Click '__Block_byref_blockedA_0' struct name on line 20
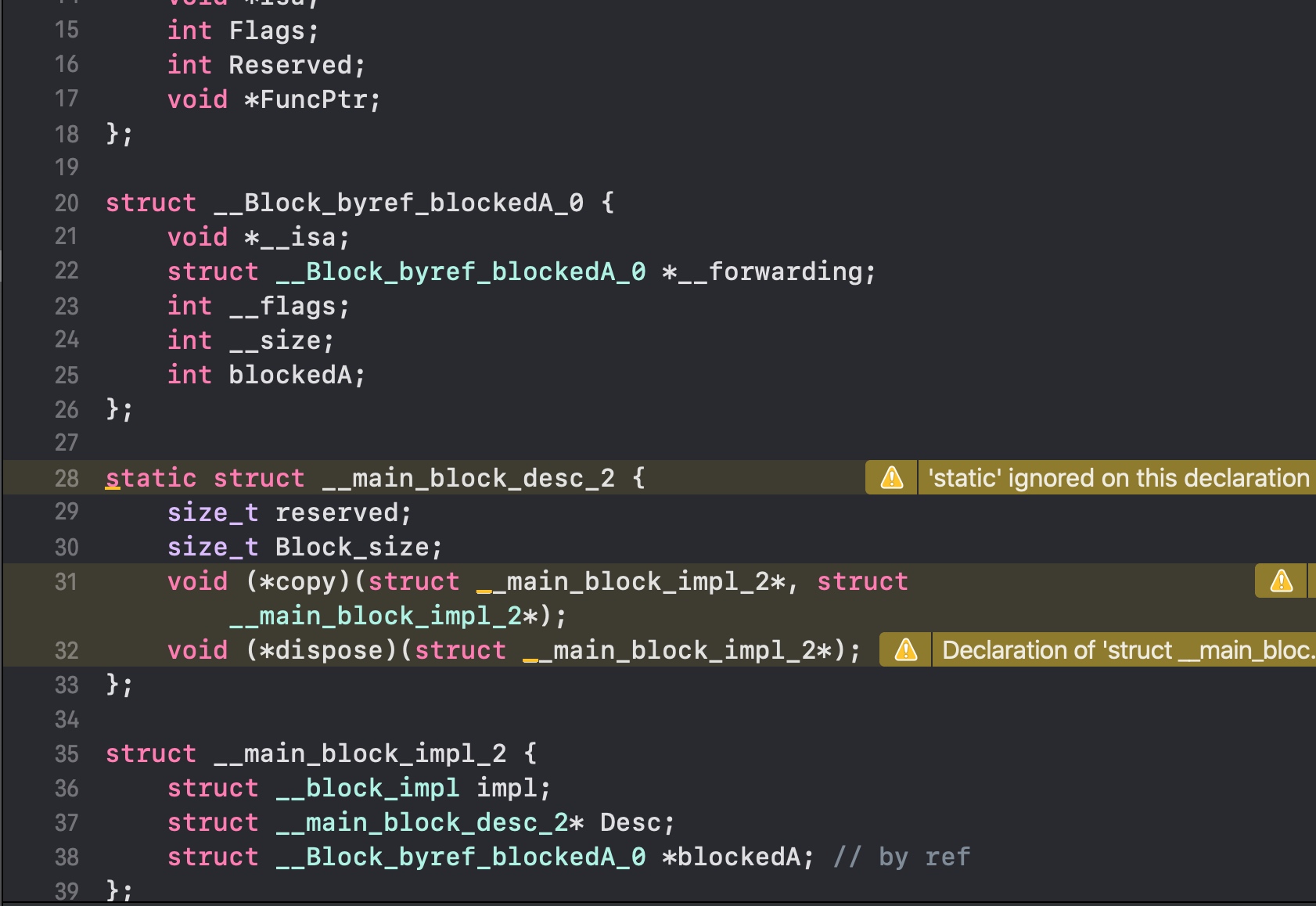Screen dimensions: 1316x906 [x=399, y=203]
